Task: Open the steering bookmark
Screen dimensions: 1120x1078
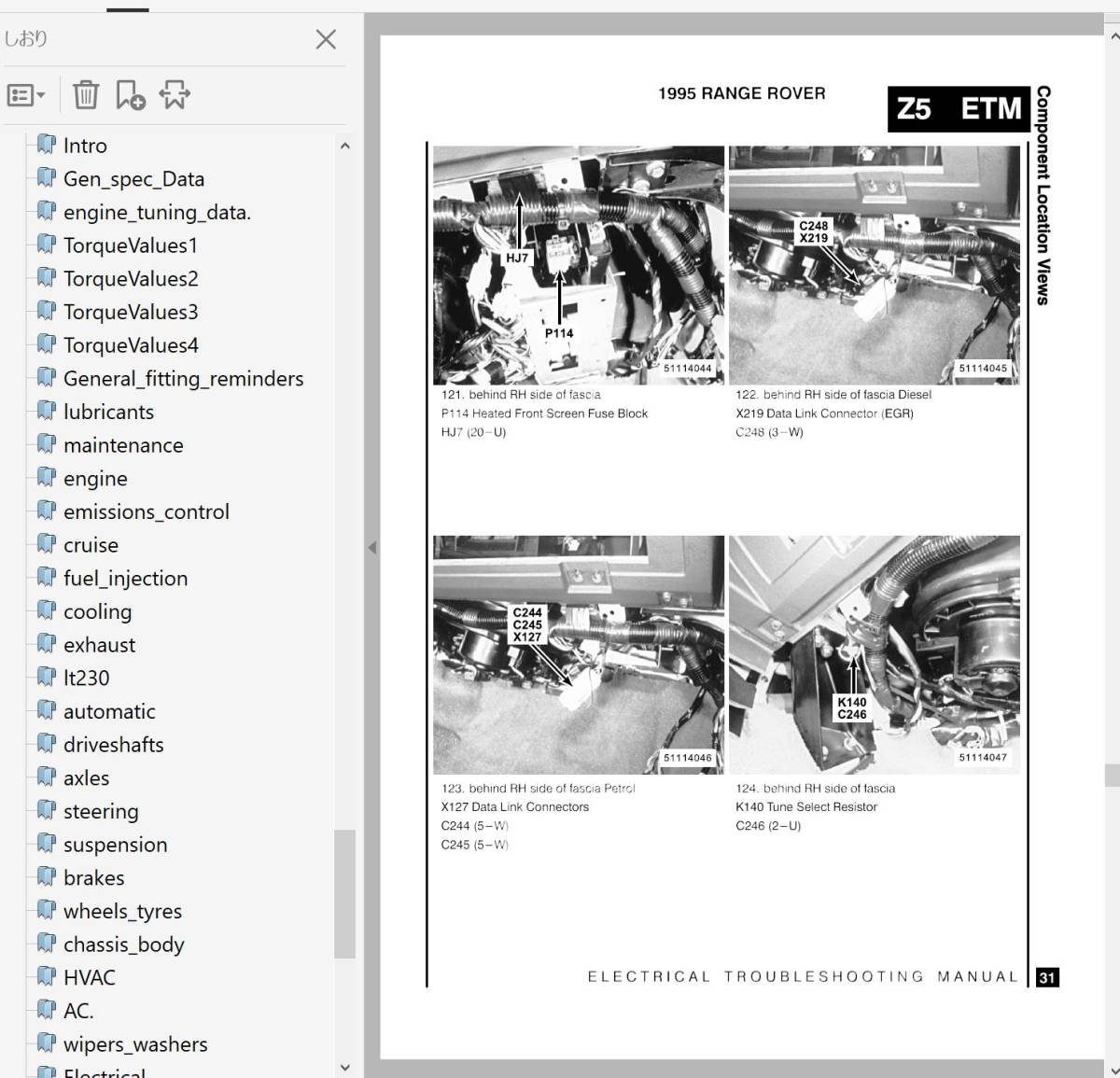Action: [x=101, y=812]
